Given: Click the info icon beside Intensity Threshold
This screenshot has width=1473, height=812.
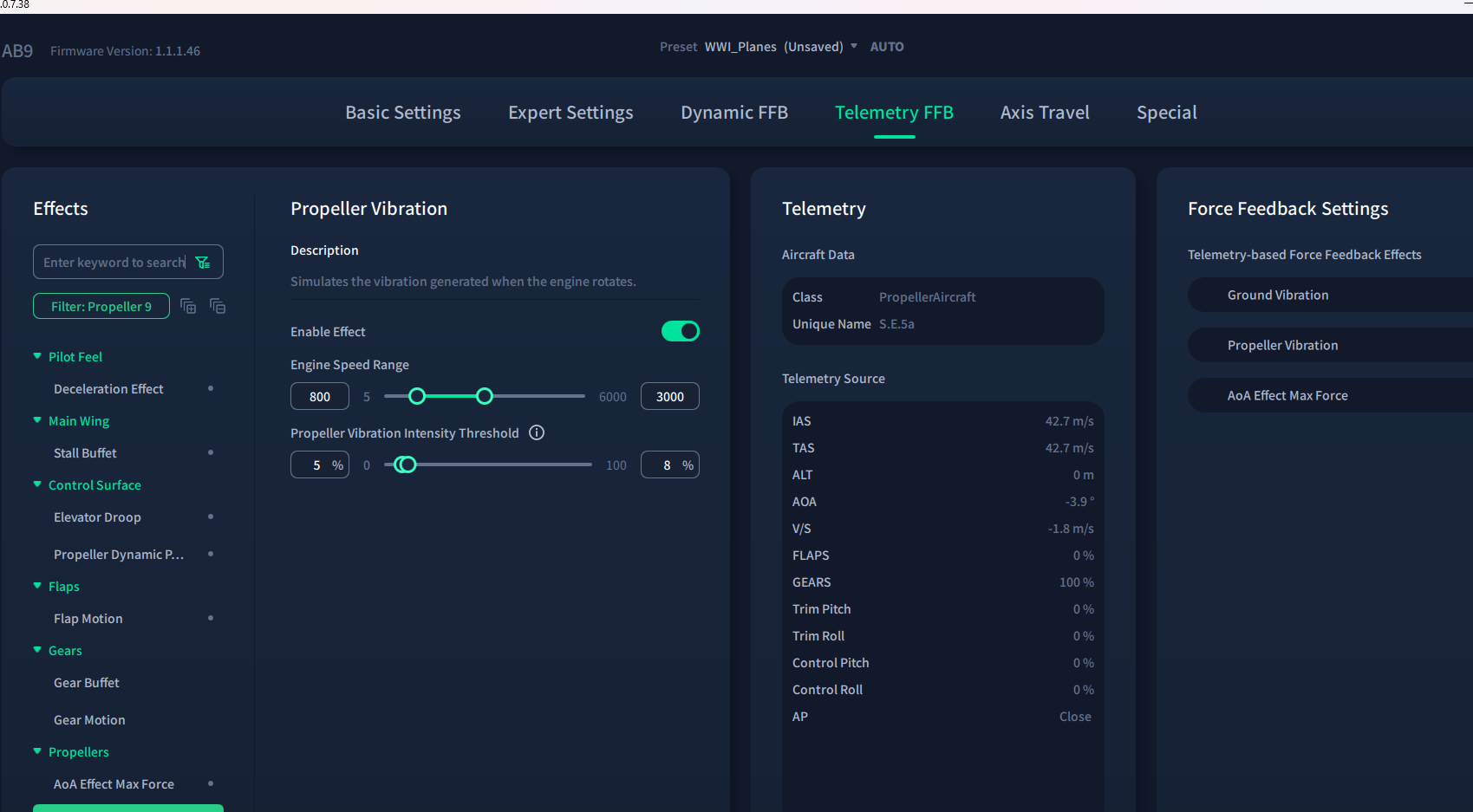Looking at the screenshot, I should [537, 432].
